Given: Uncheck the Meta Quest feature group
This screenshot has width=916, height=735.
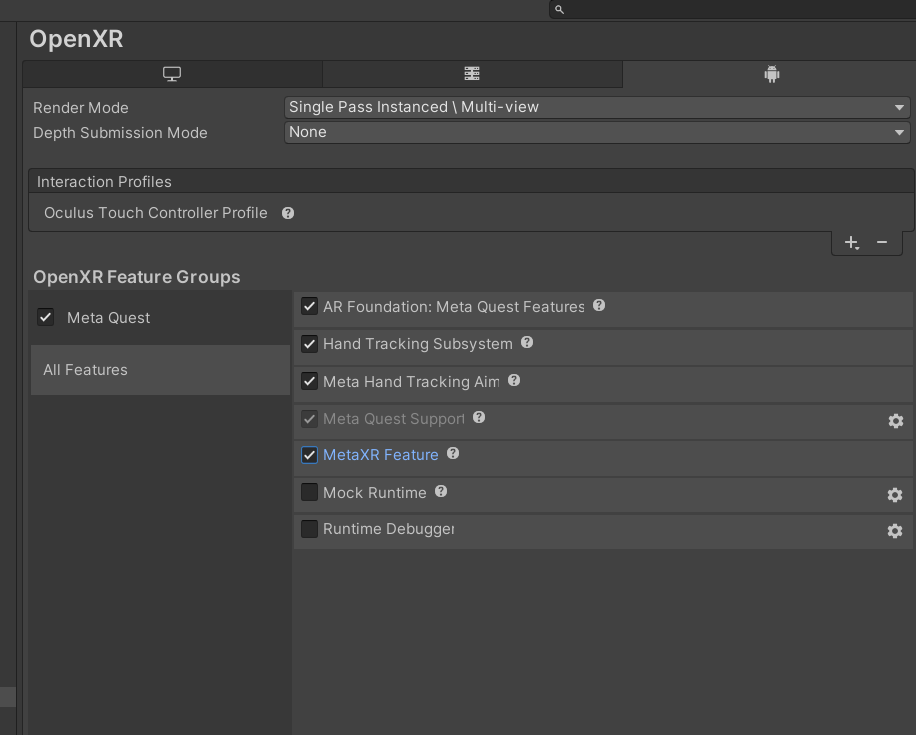Looking at the screenshot, I should click(x=46, y=317).
